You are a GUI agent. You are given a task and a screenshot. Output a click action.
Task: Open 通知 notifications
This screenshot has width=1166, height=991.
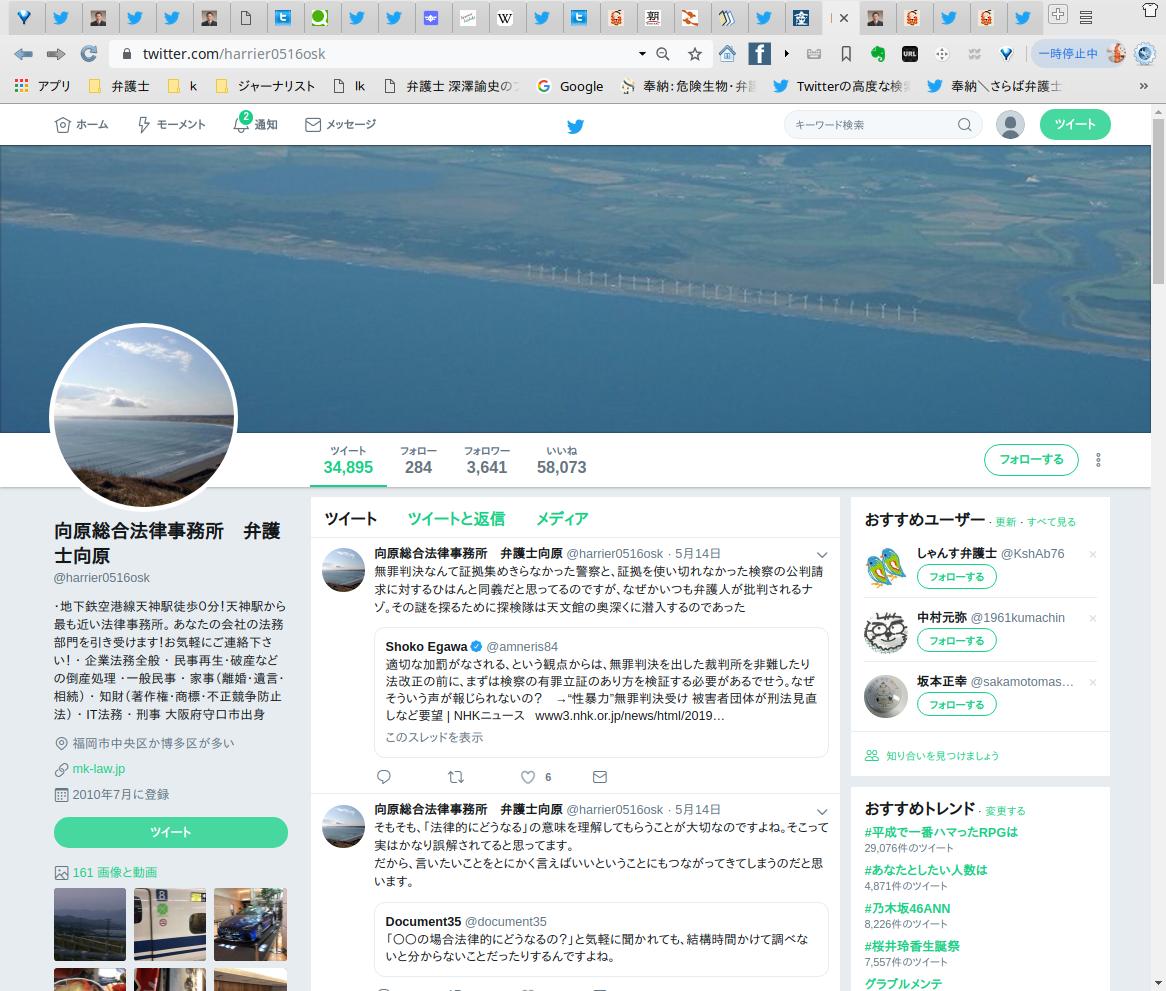click(255, 125)
